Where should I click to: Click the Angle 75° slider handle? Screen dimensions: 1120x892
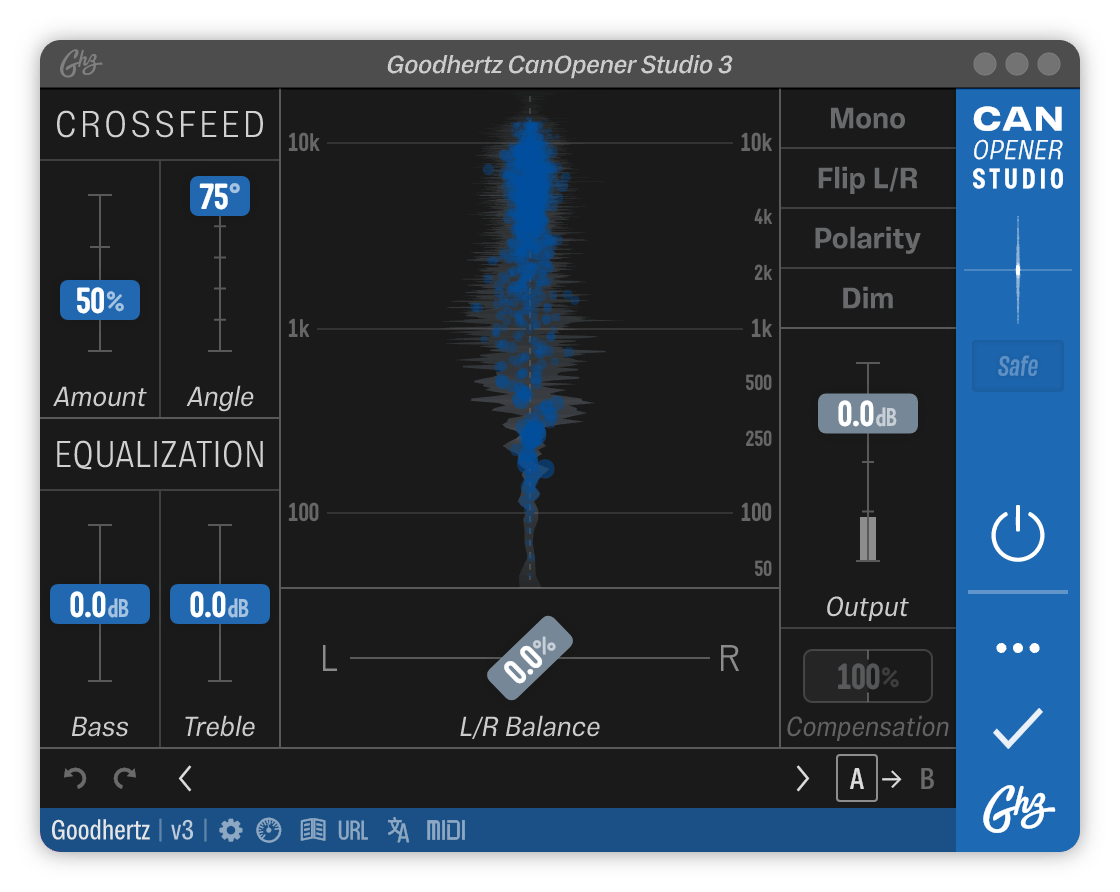220,196
